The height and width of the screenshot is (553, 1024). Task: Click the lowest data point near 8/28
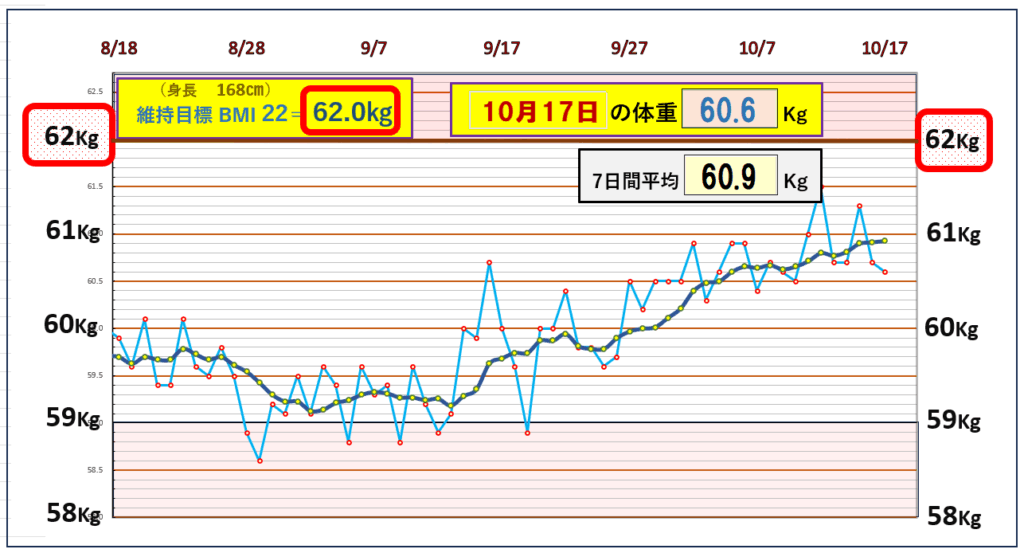[260, 461]
